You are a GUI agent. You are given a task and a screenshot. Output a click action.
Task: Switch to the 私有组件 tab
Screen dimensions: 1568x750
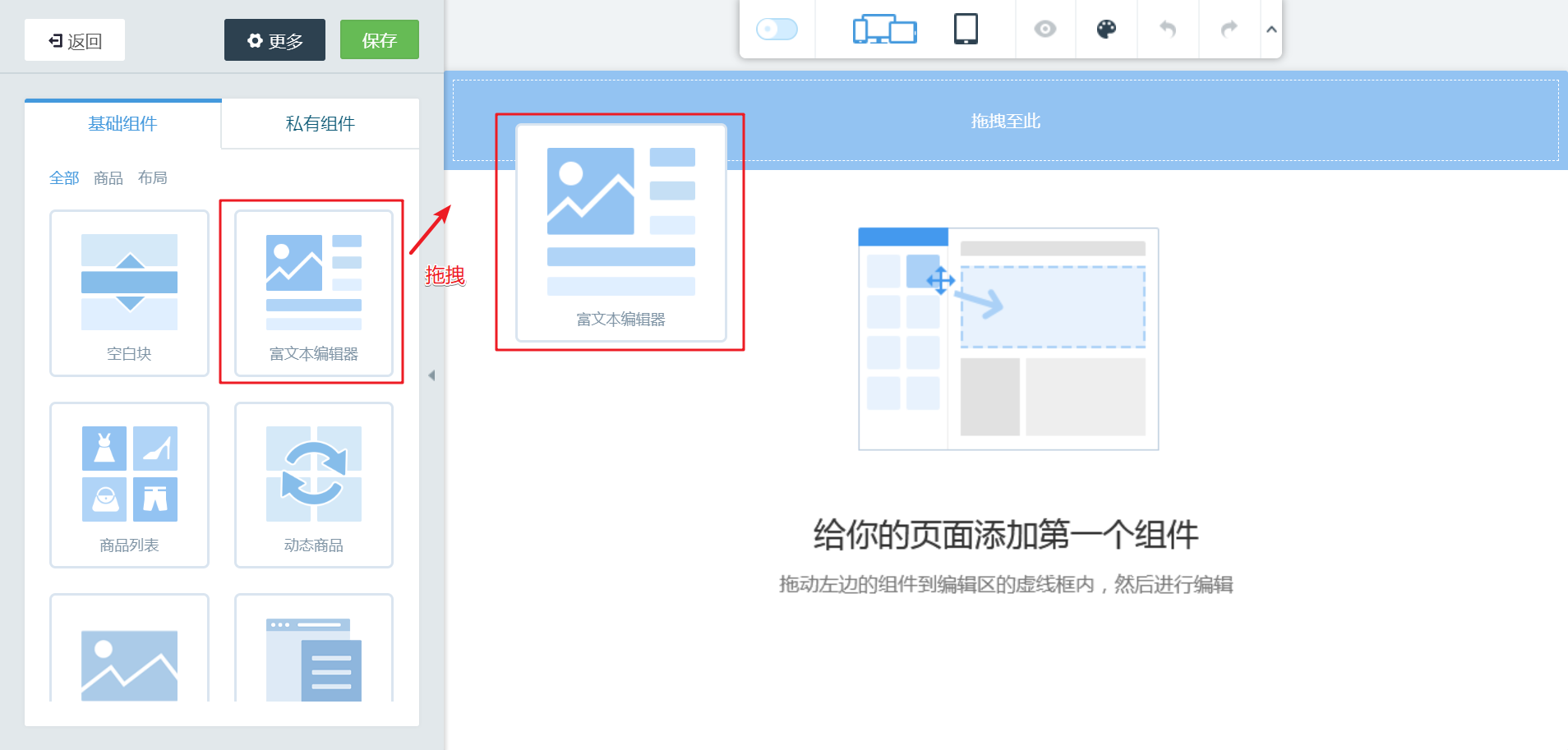tap(320, 123)
